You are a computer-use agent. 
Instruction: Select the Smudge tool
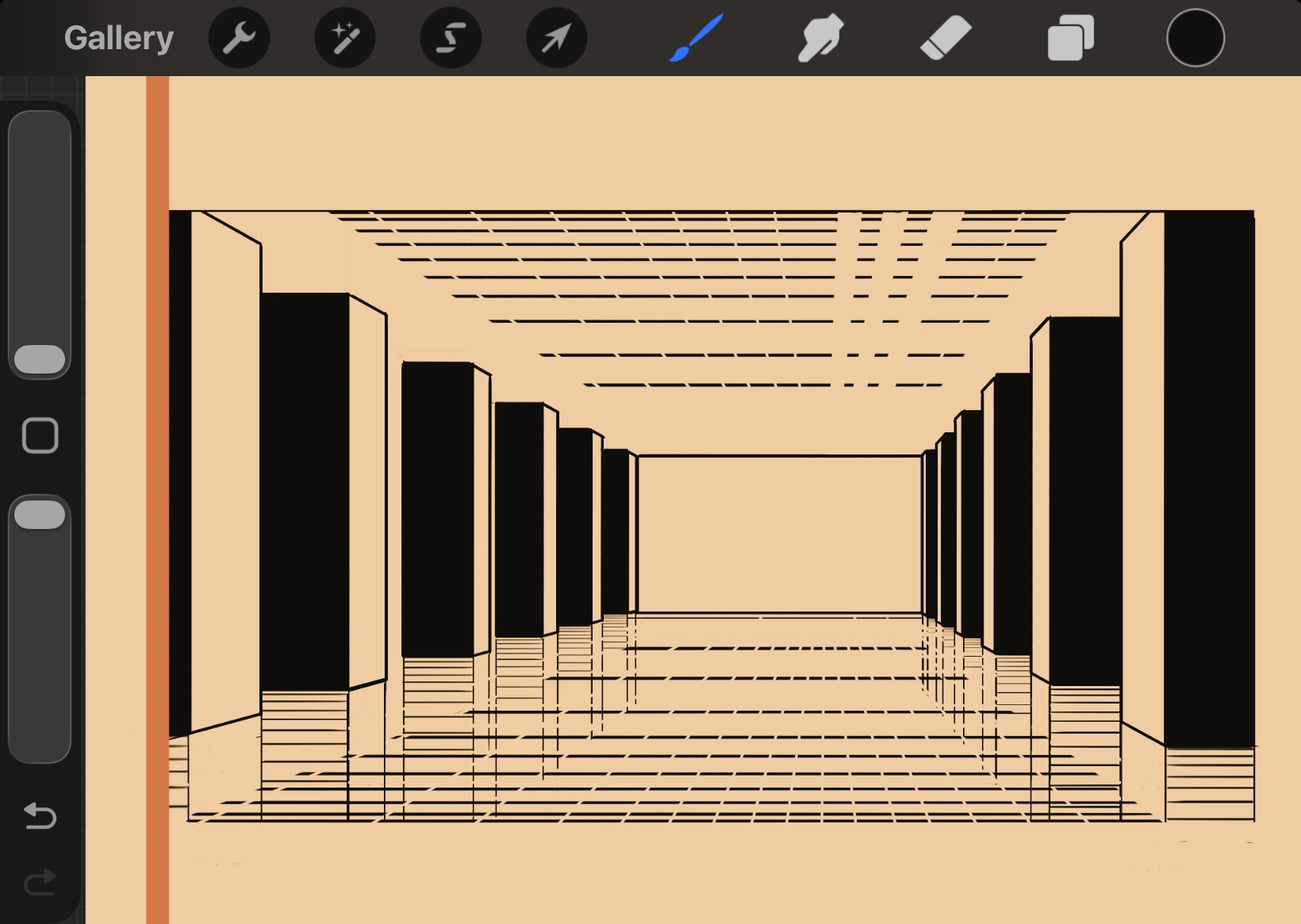[x=820, y=38]
